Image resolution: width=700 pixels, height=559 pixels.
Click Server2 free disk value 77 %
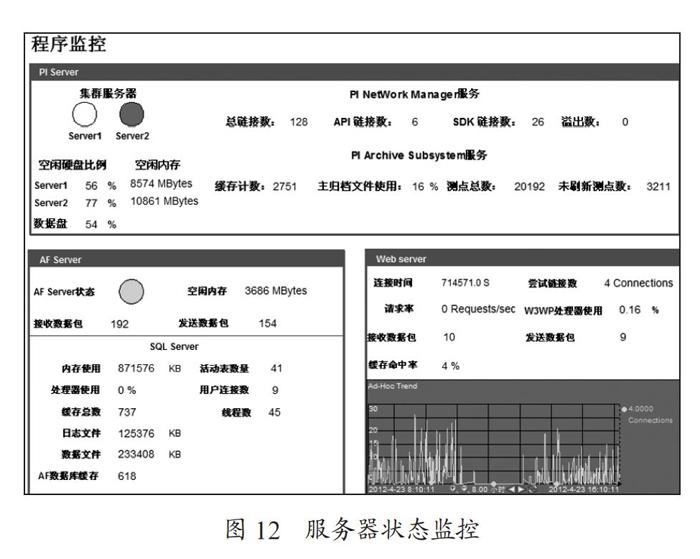tap(101, 203)
